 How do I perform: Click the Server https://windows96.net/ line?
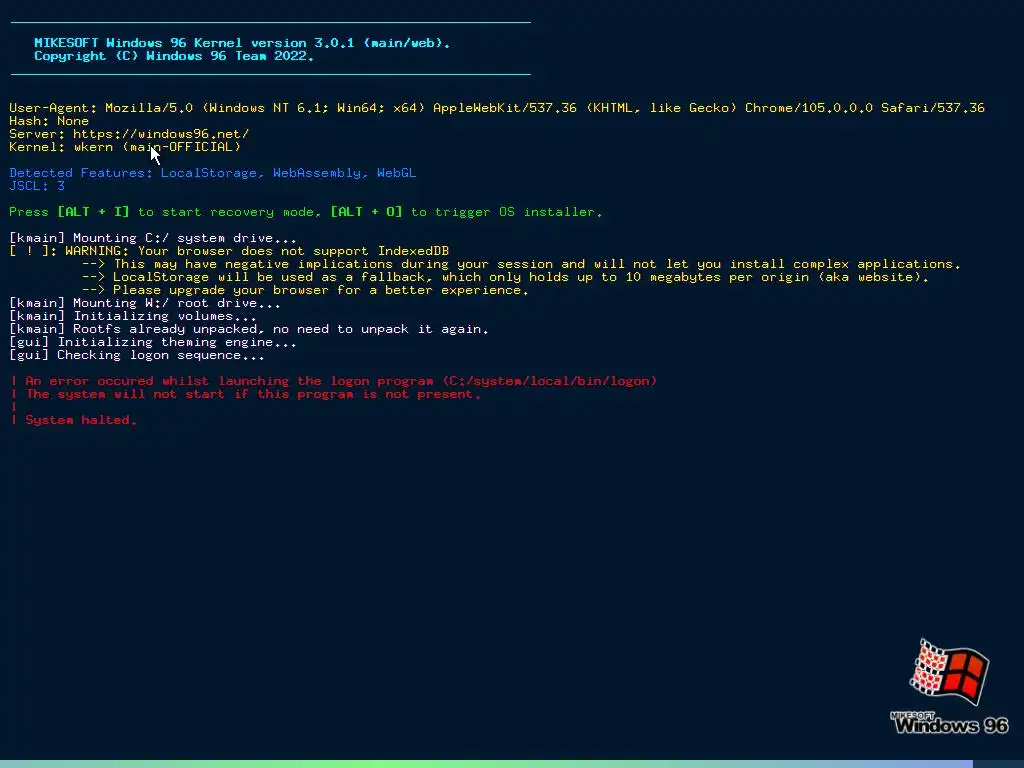(129, 134)
